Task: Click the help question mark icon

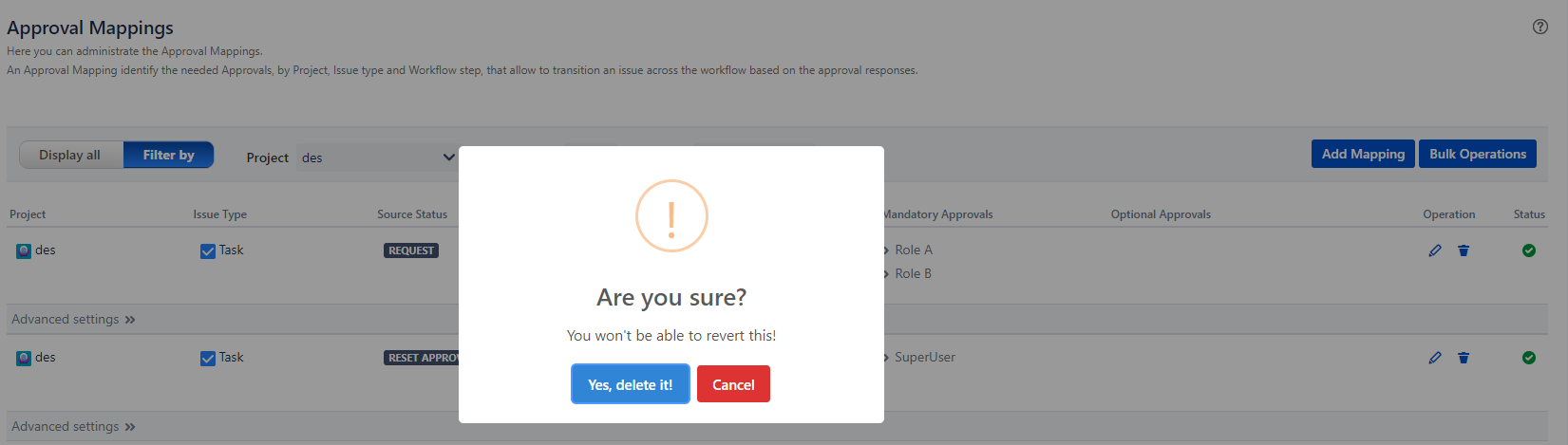Action: (1540, 27)
